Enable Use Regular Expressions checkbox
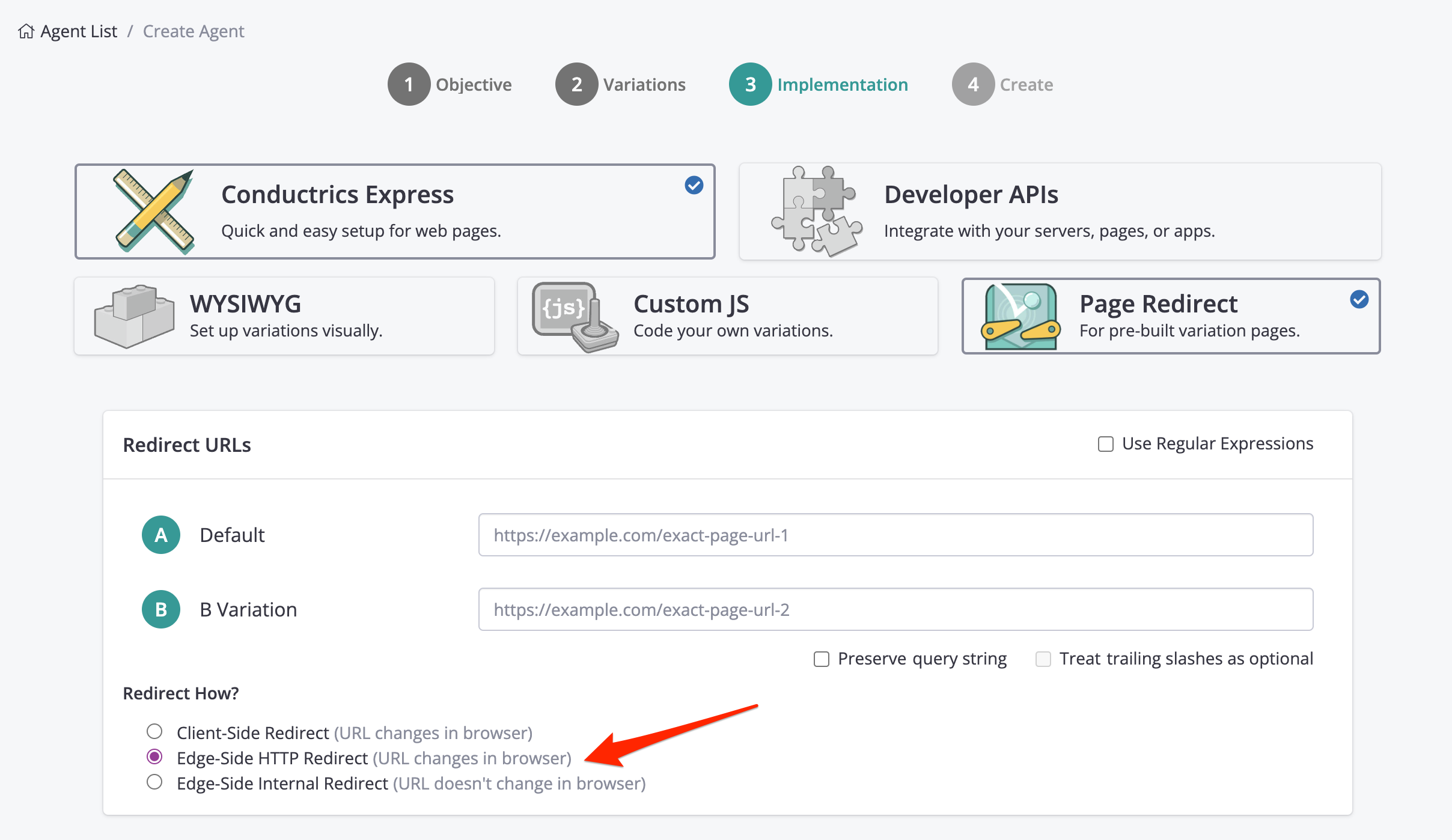 [x=1105, y=444]
